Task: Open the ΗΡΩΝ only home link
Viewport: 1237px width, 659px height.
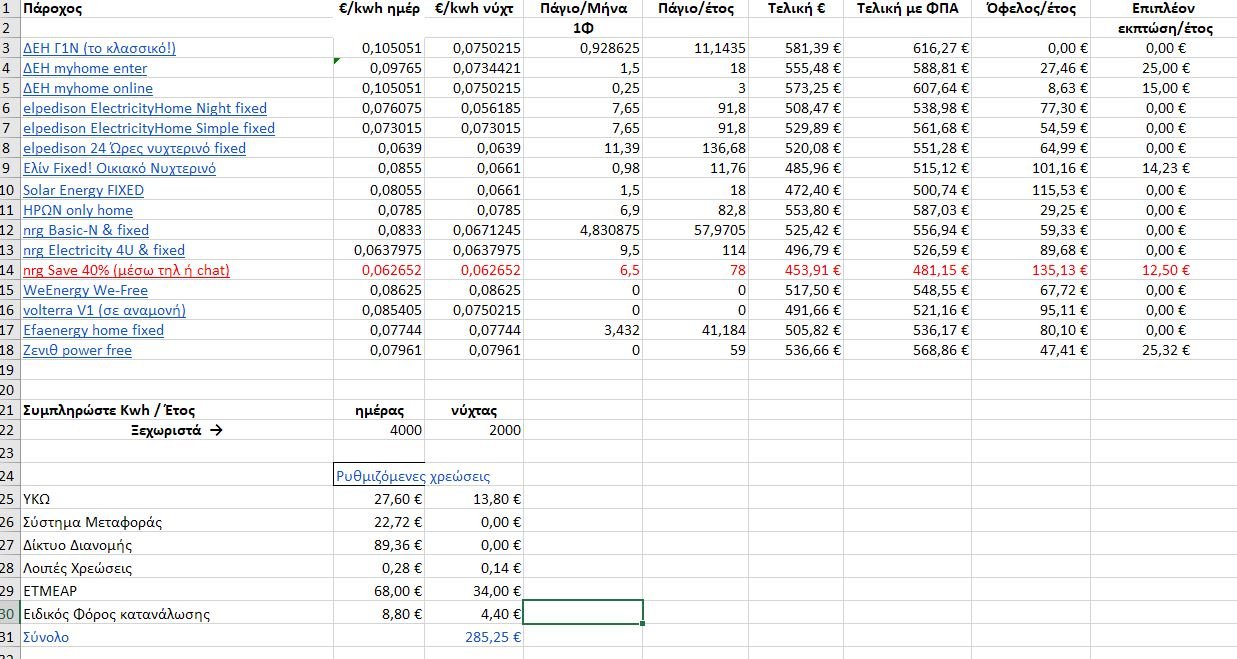Action: (x=78, y=210)
